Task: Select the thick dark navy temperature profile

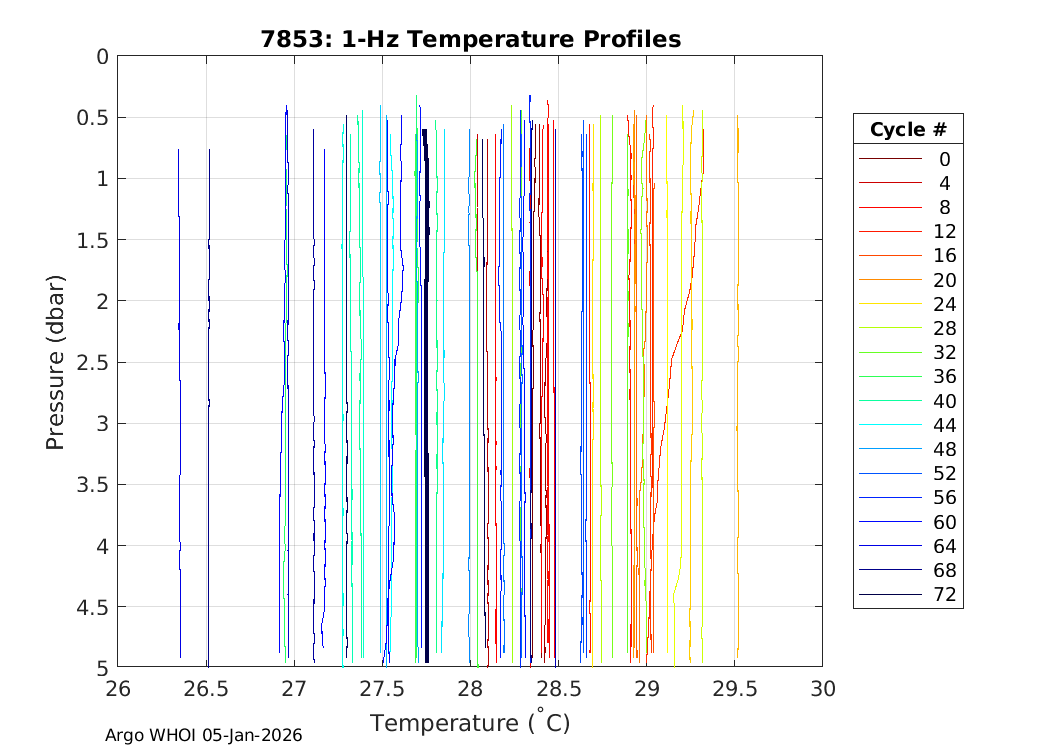Action: (426, 400)
